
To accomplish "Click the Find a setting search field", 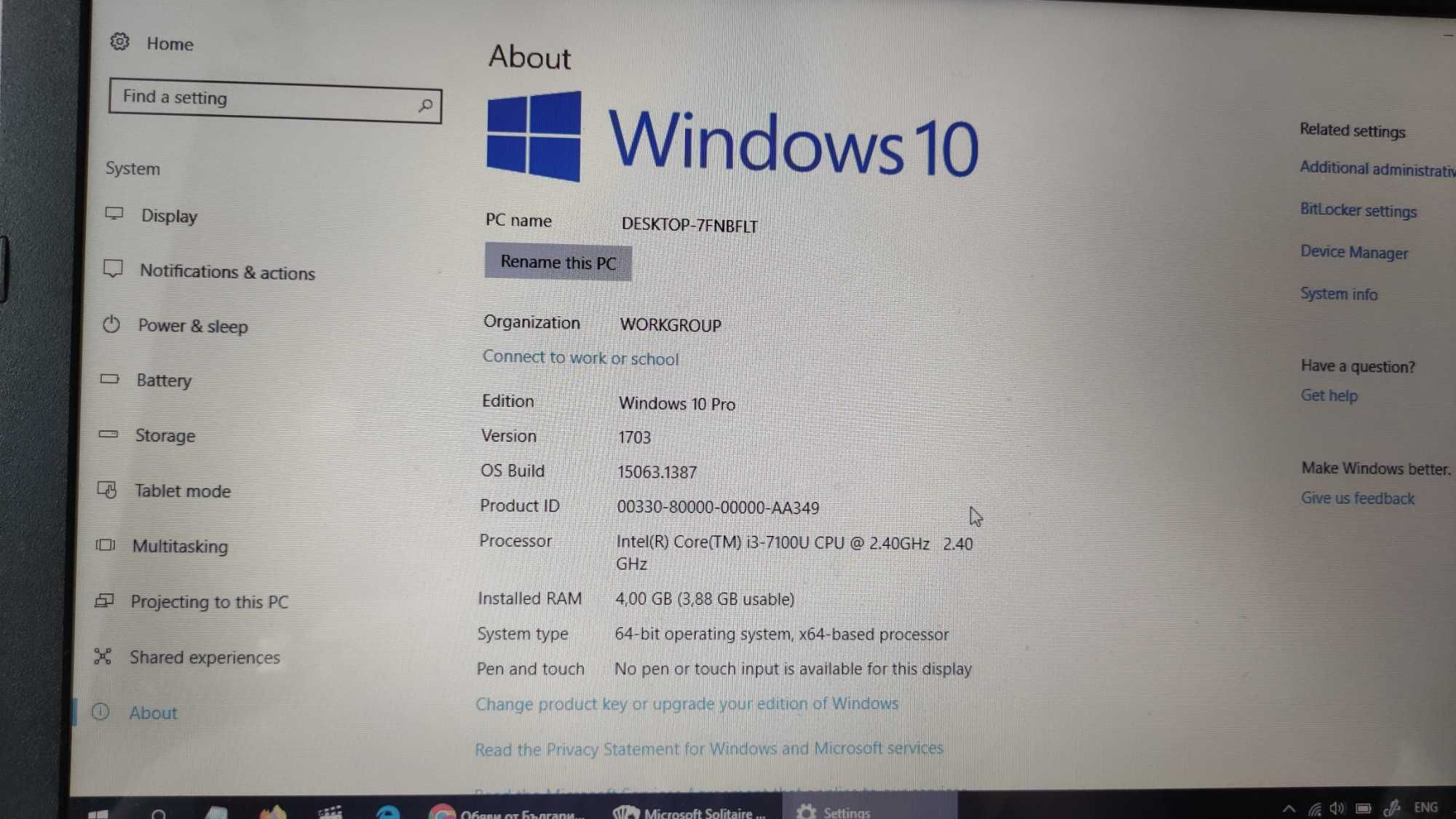I will [x=275, y=97].
